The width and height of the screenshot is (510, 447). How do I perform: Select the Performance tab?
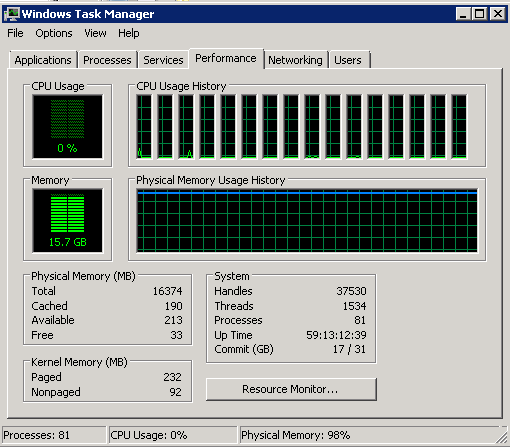click(x=226, y=58)
